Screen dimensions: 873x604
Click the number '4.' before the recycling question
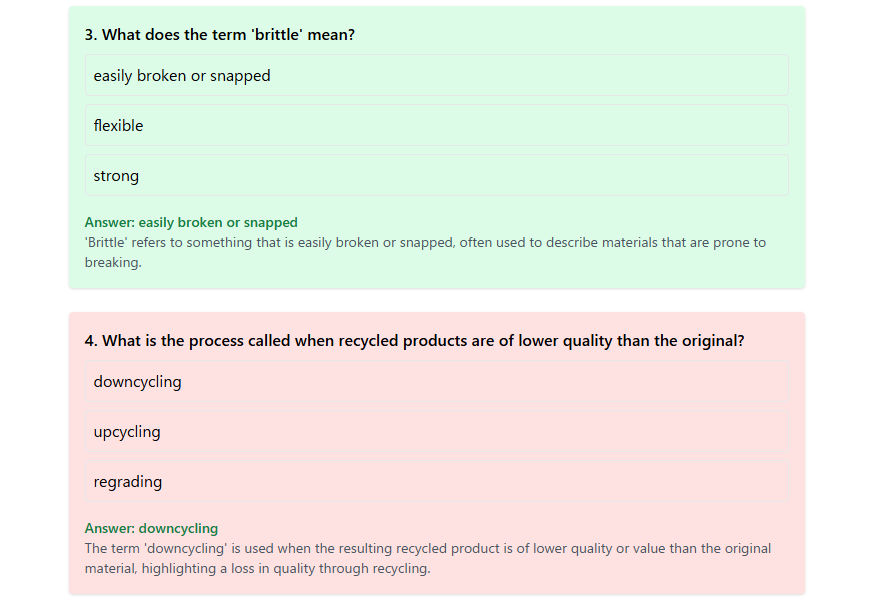[x=91, y=341]
